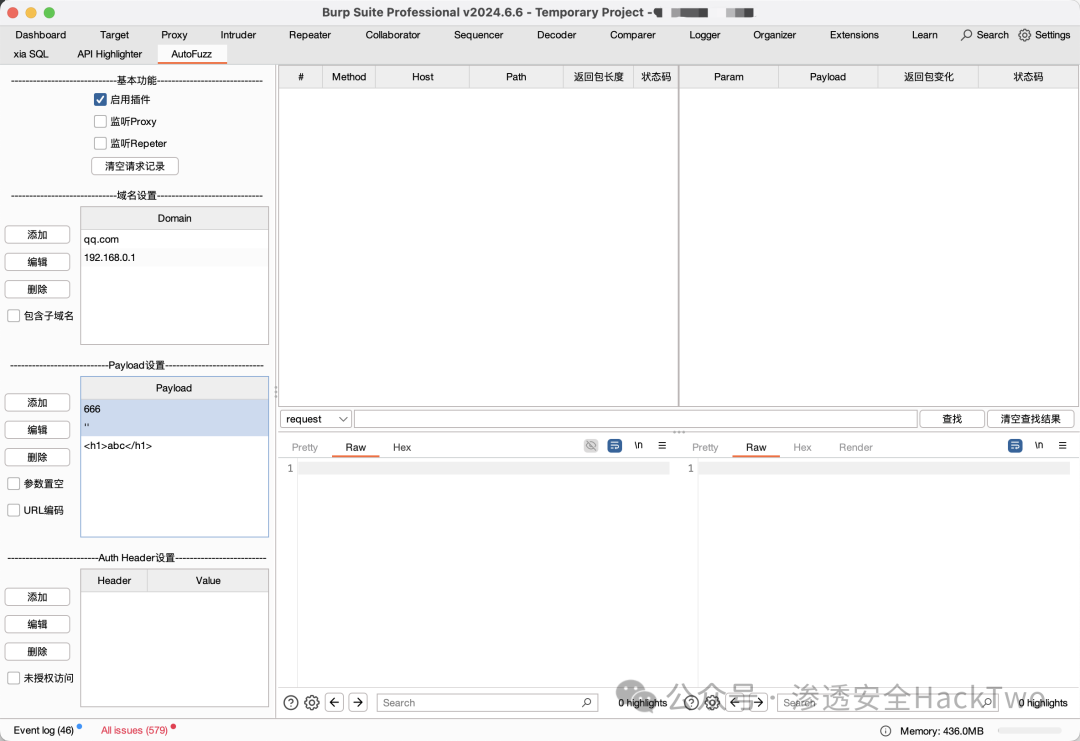The width and height of the screenshot is (1080, 741).
Task: Open the Intruder tab
Action: pos(238,34)
